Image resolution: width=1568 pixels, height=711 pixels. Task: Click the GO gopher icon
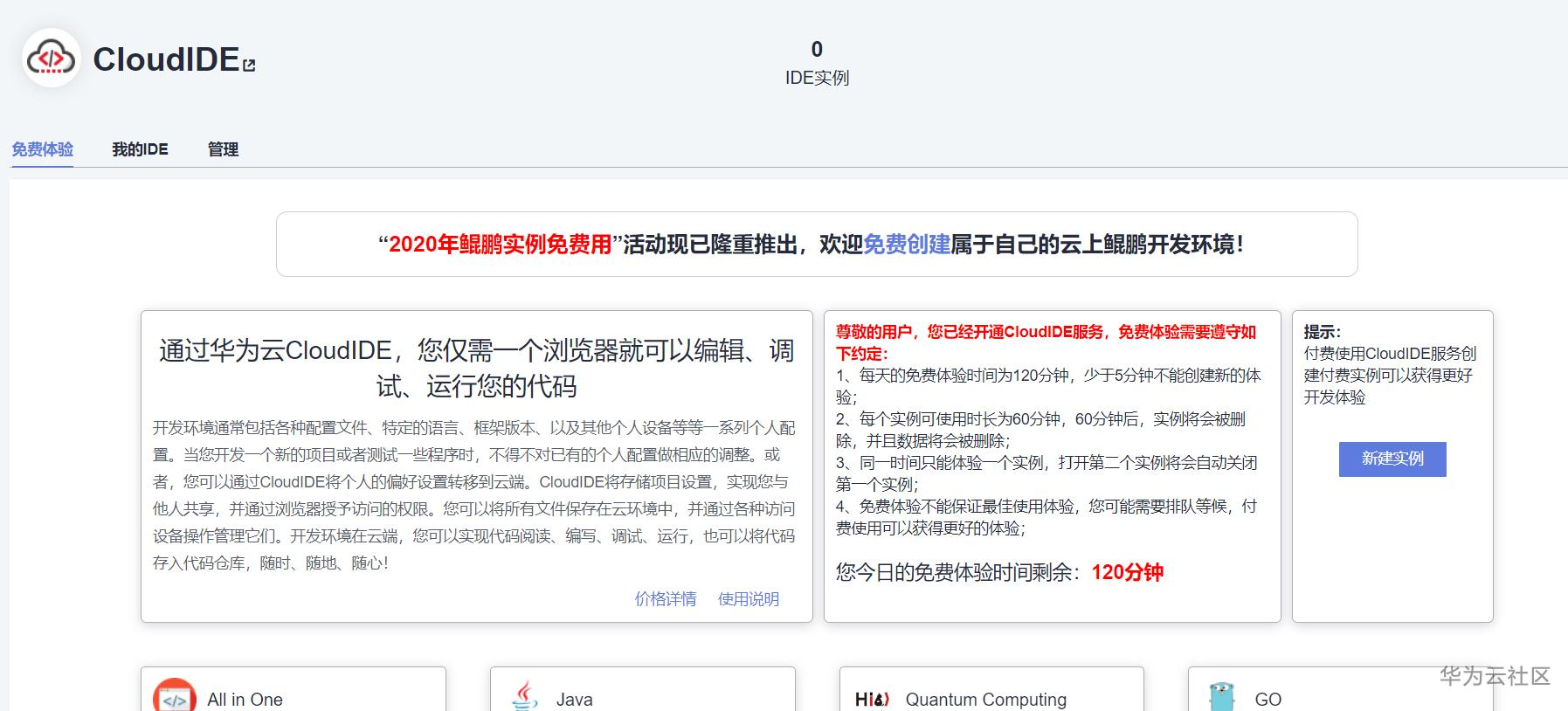(x=1222, y=697)
